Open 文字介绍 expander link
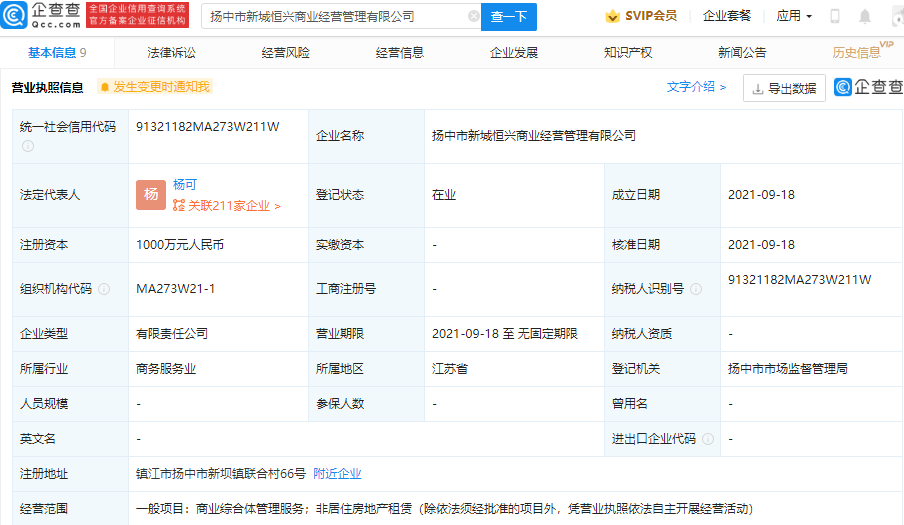This screenshot has width=904, height=525. click(x=696, y=87)
